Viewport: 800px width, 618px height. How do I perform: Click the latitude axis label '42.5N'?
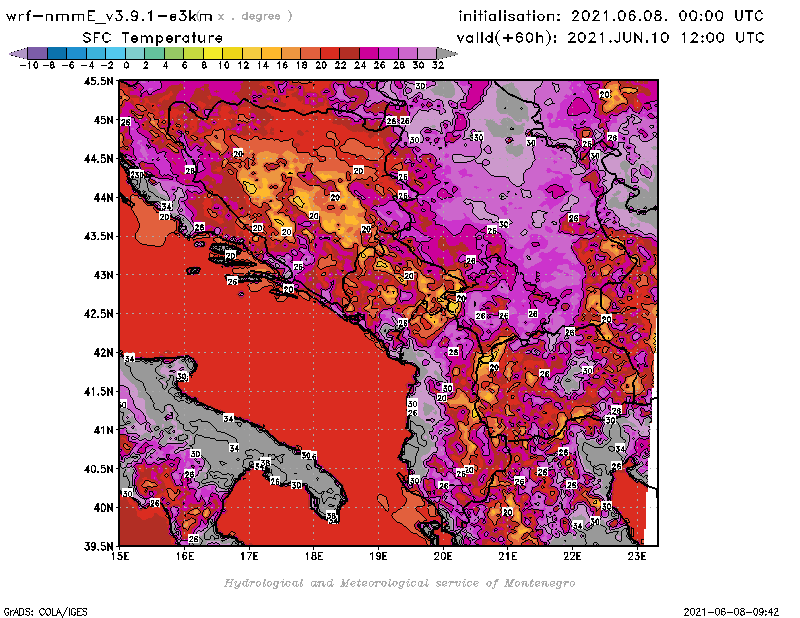tap(98, 314)
